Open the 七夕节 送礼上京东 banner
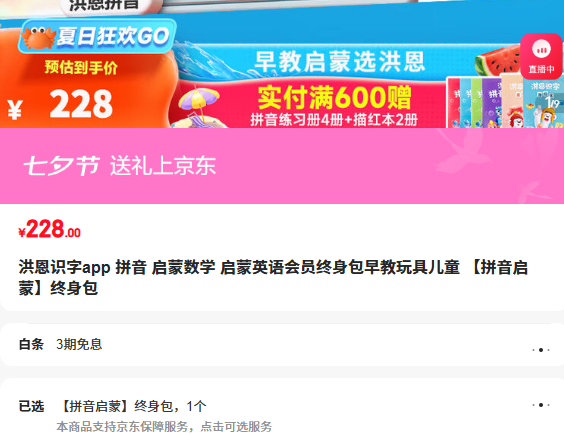The height and width of the screenshot is (435, 564). pyautogui.click(x=282, y=166)
